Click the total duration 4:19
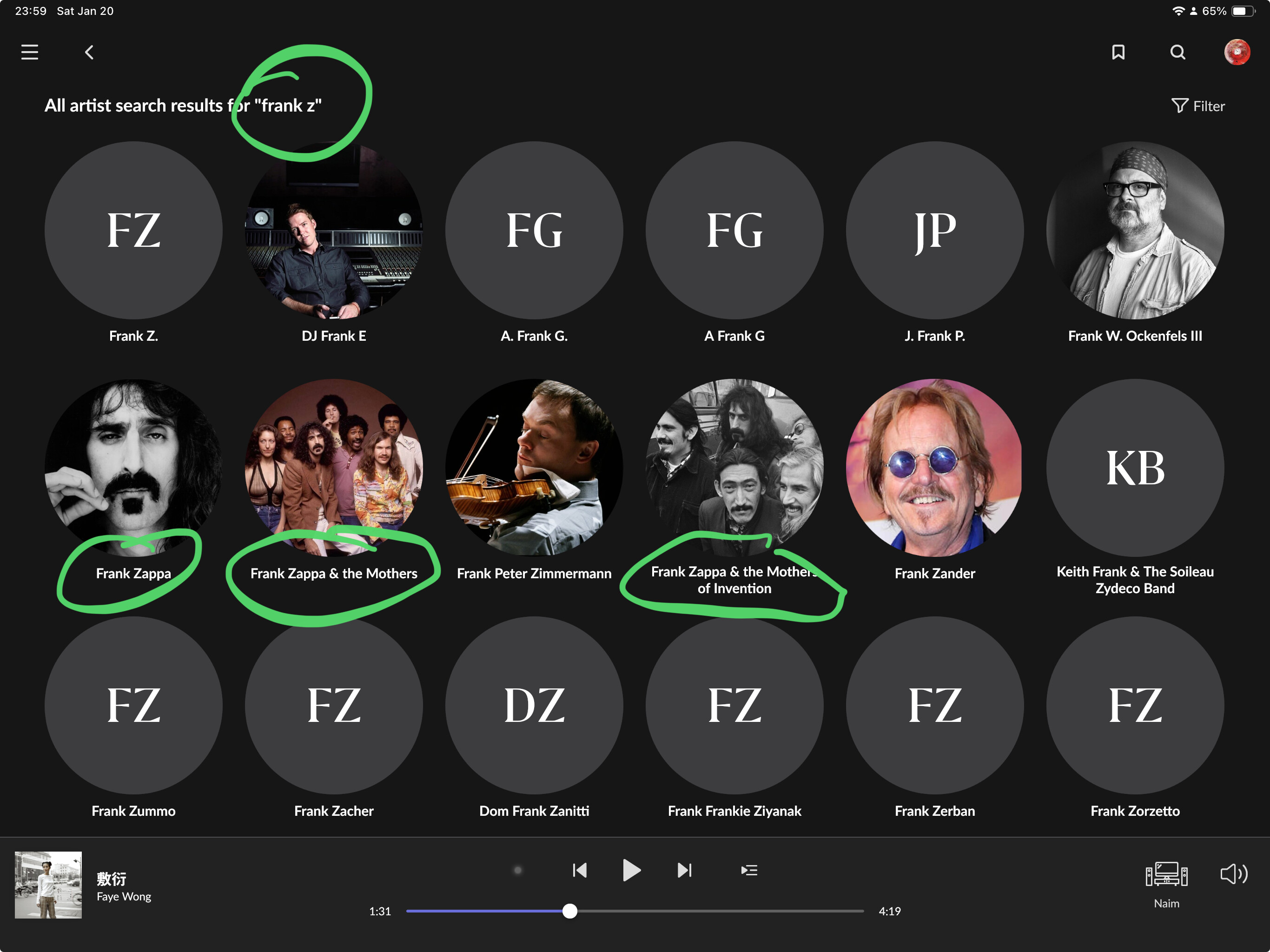Viewport: 1270px width, 952px height. [889, 911]
